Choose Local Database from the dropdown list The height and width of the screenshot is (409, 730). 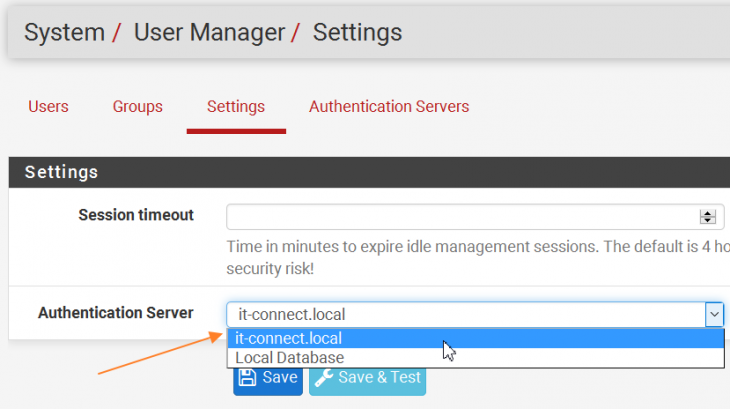point(475,357)
